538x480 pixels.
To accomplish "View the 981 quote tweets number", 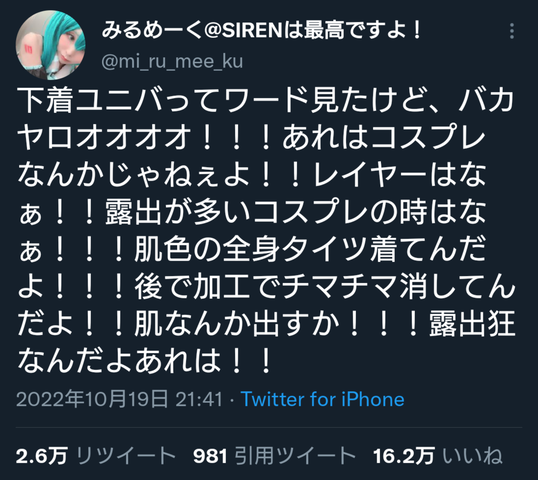I will click(210, 456).
